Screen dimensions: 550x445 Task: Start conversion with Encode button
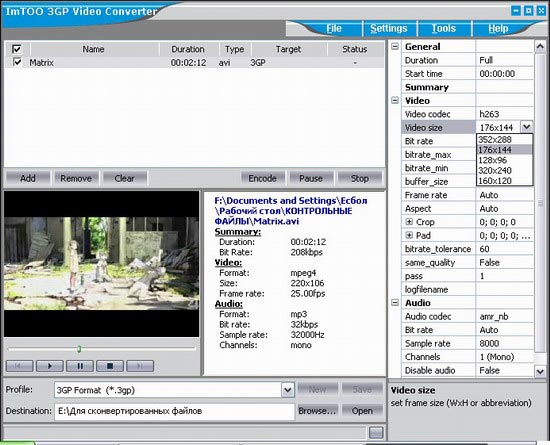[x=262, y=178]
